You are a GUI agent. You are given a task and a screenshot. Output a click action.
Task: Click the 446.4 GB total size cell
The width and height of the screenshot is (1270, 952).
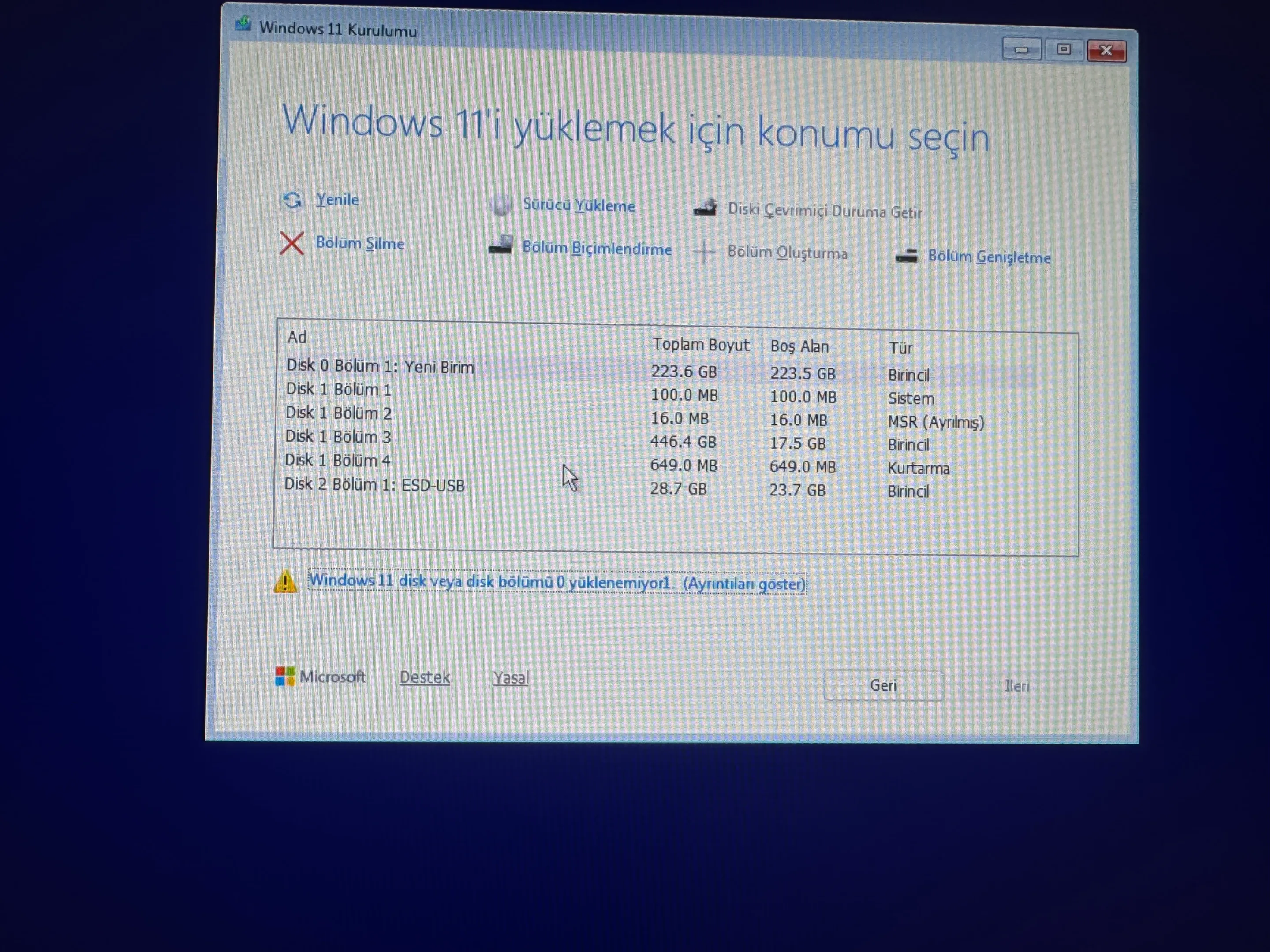coord(683,442)
